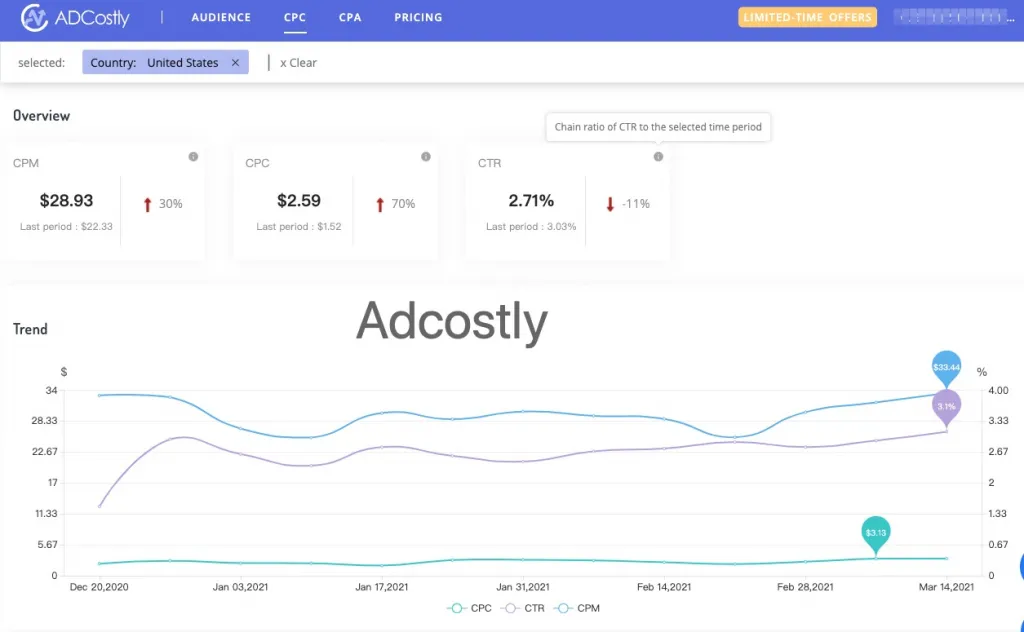1024x632 pixels.
Task: Click the CPC red up arrow
Action: (x=380, y=204)
